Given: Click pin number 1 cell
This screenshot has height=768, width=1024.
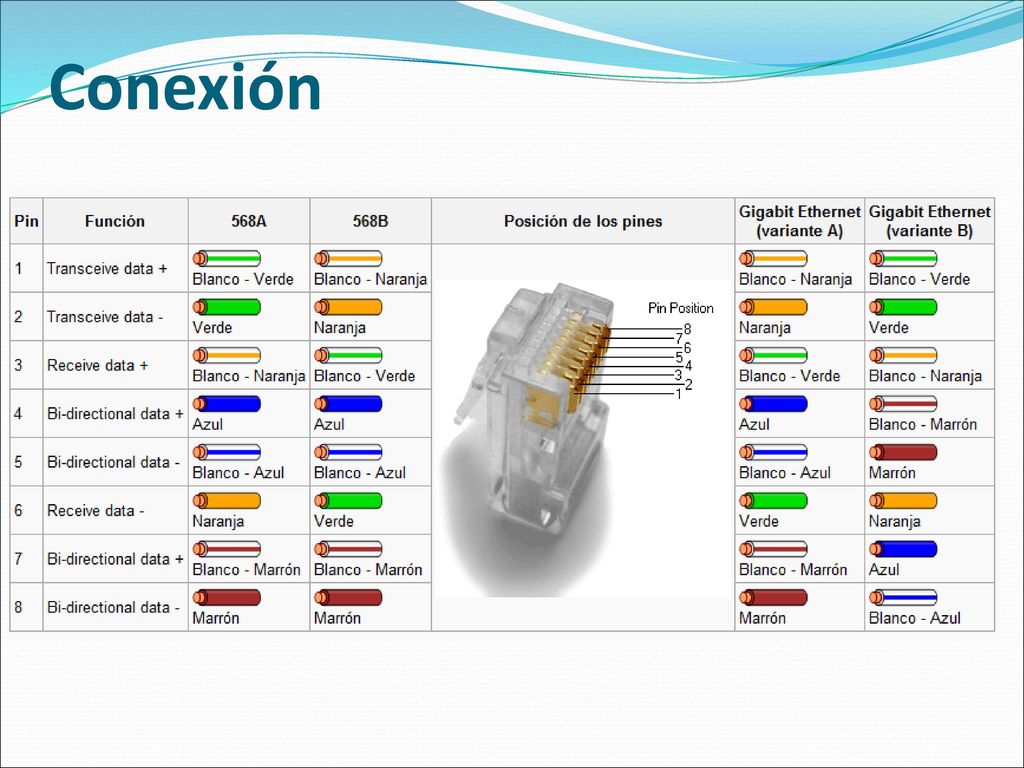Looking at the screenshot, I should coord(26,268).
